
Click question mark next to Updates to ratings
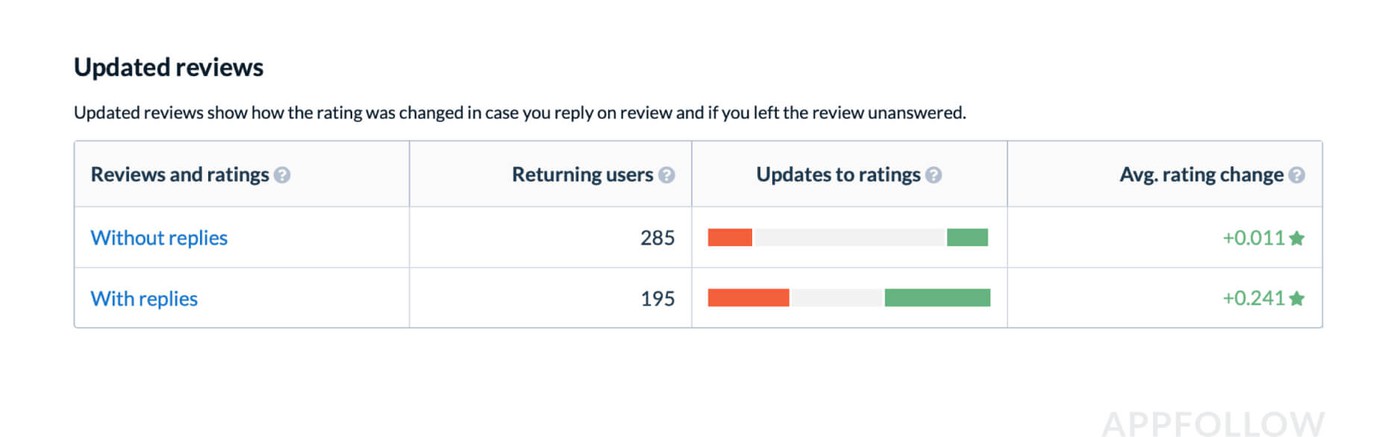pos(933,175)
